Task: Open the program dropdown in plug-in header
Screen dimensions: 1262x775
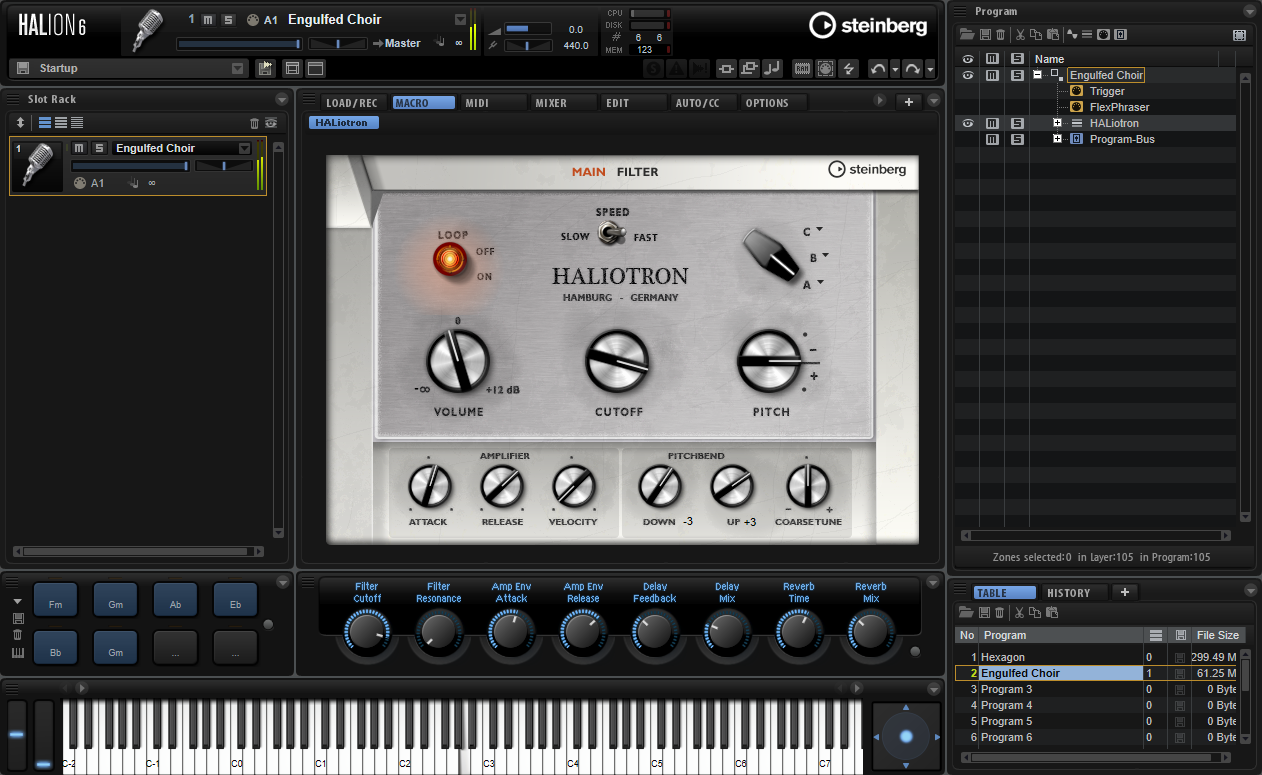Action: click(x=460, y=19)
